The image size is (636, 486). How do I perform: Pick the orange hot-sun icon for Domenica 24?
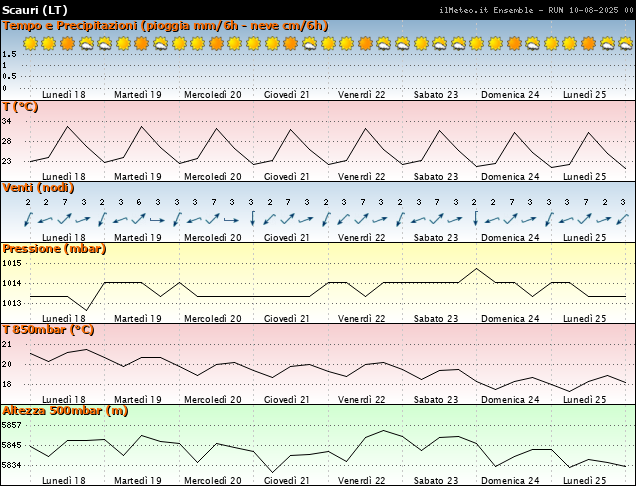(514, 43)
